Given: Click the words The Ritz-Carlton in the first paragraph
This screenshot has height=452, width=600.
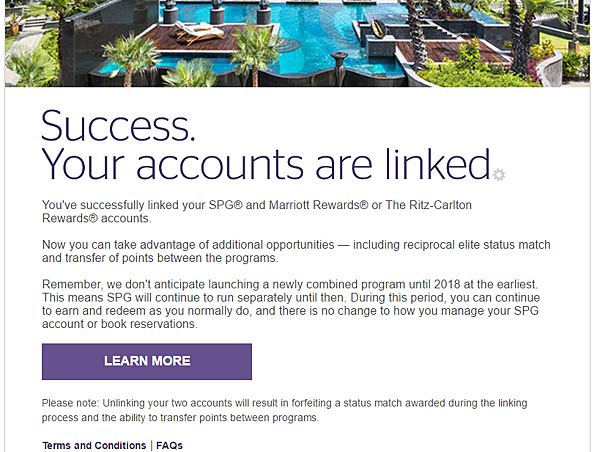Looking at the screenshot, I should point(429,205).
